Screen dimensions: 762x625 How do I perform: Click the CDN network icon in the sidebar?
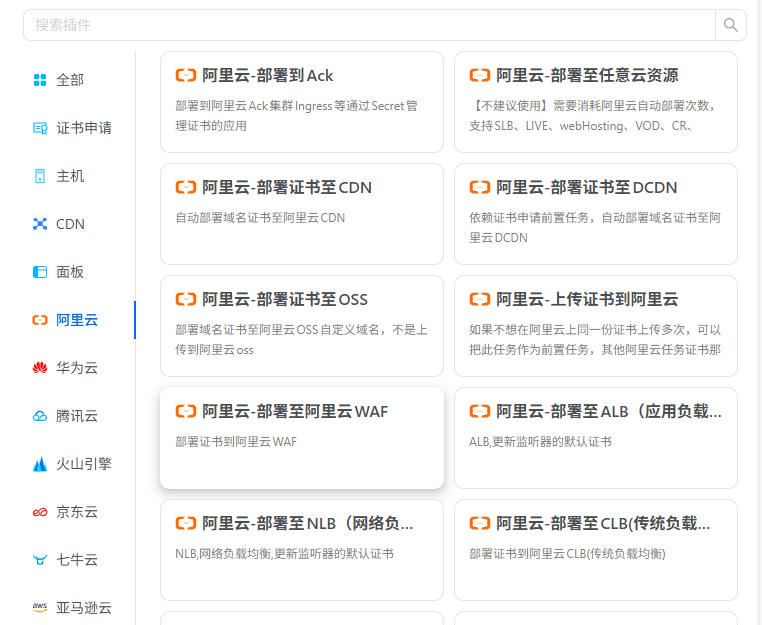(x=40, y=224)
